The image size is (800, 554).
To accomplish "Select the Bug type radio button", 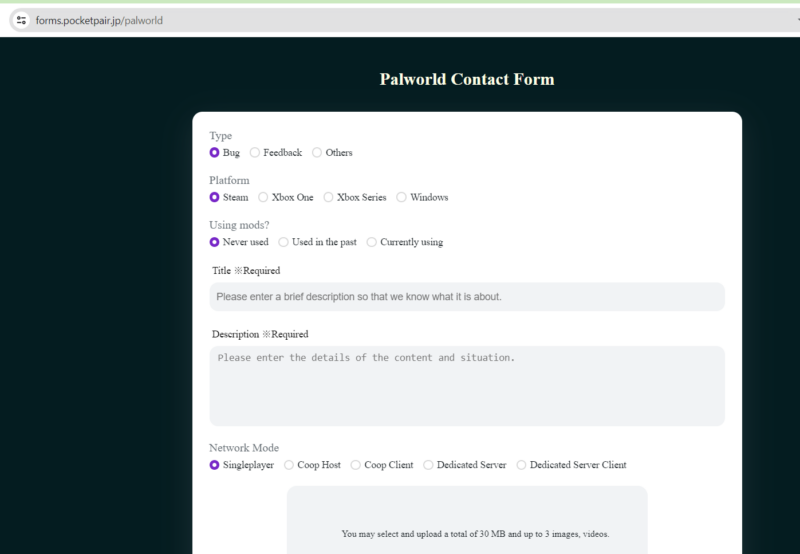I will coord(215,153).
